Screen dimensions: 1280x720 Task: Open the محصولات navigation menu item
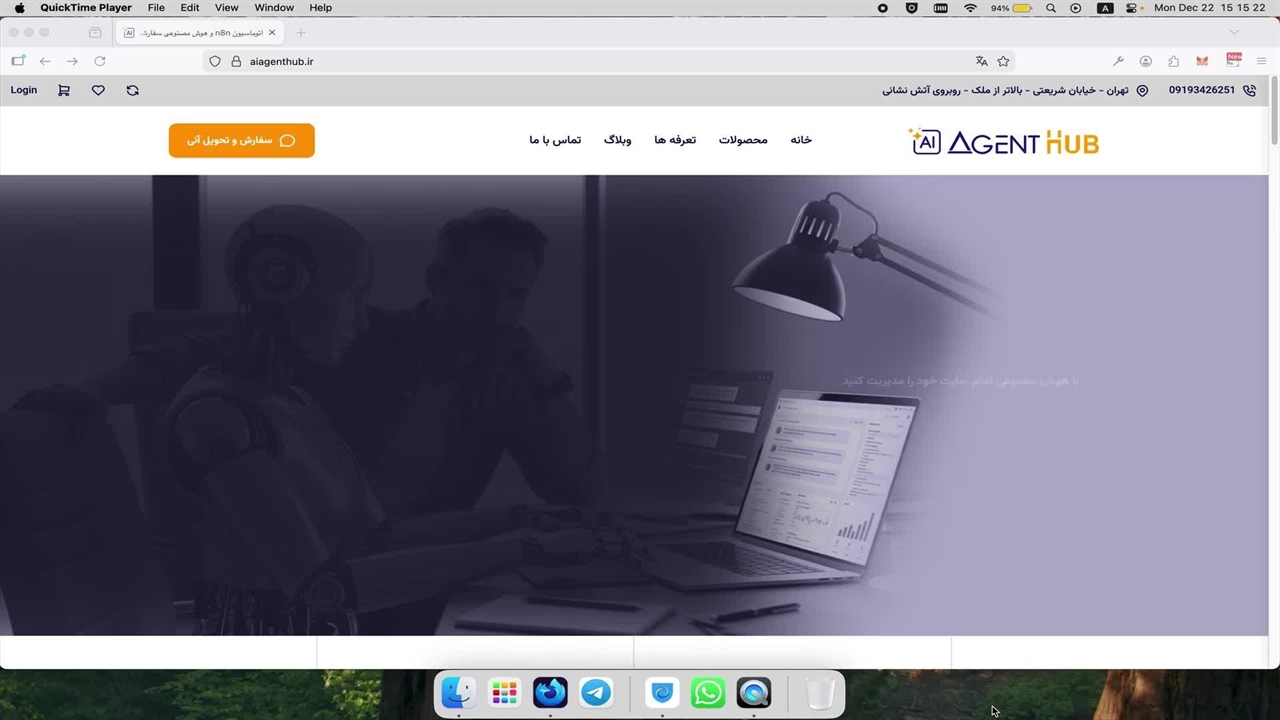coord(743,140)
